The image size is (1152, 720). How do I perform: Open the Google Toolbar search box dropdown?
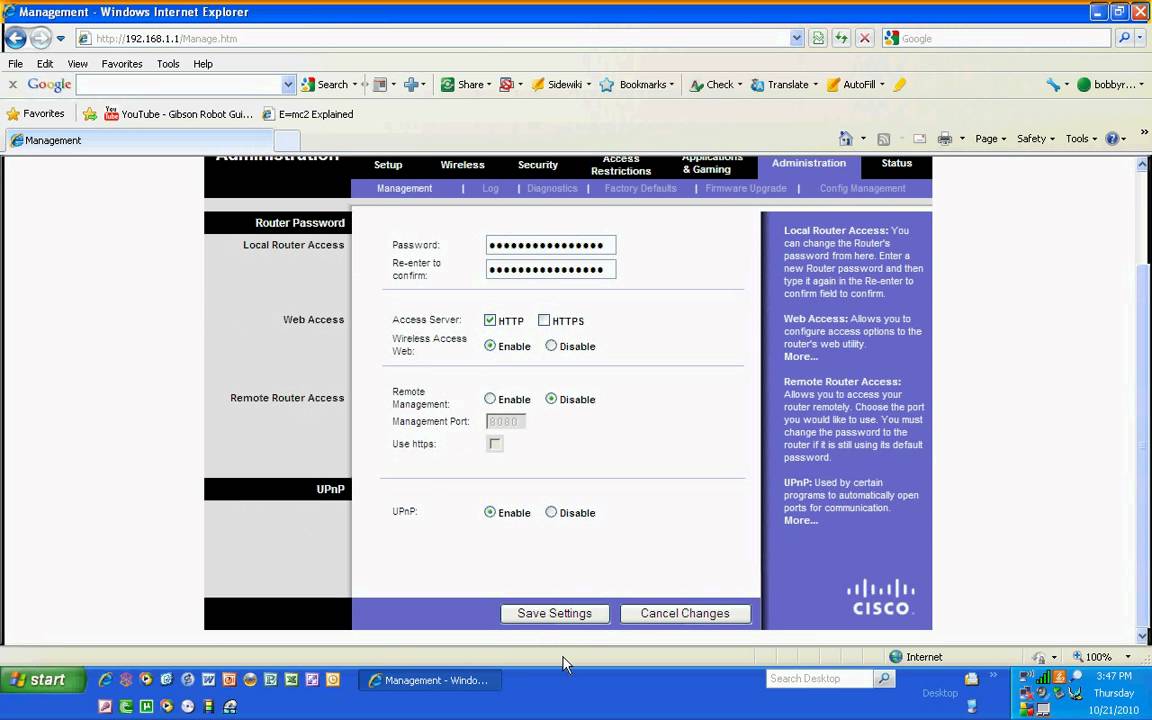pos(288,84)
